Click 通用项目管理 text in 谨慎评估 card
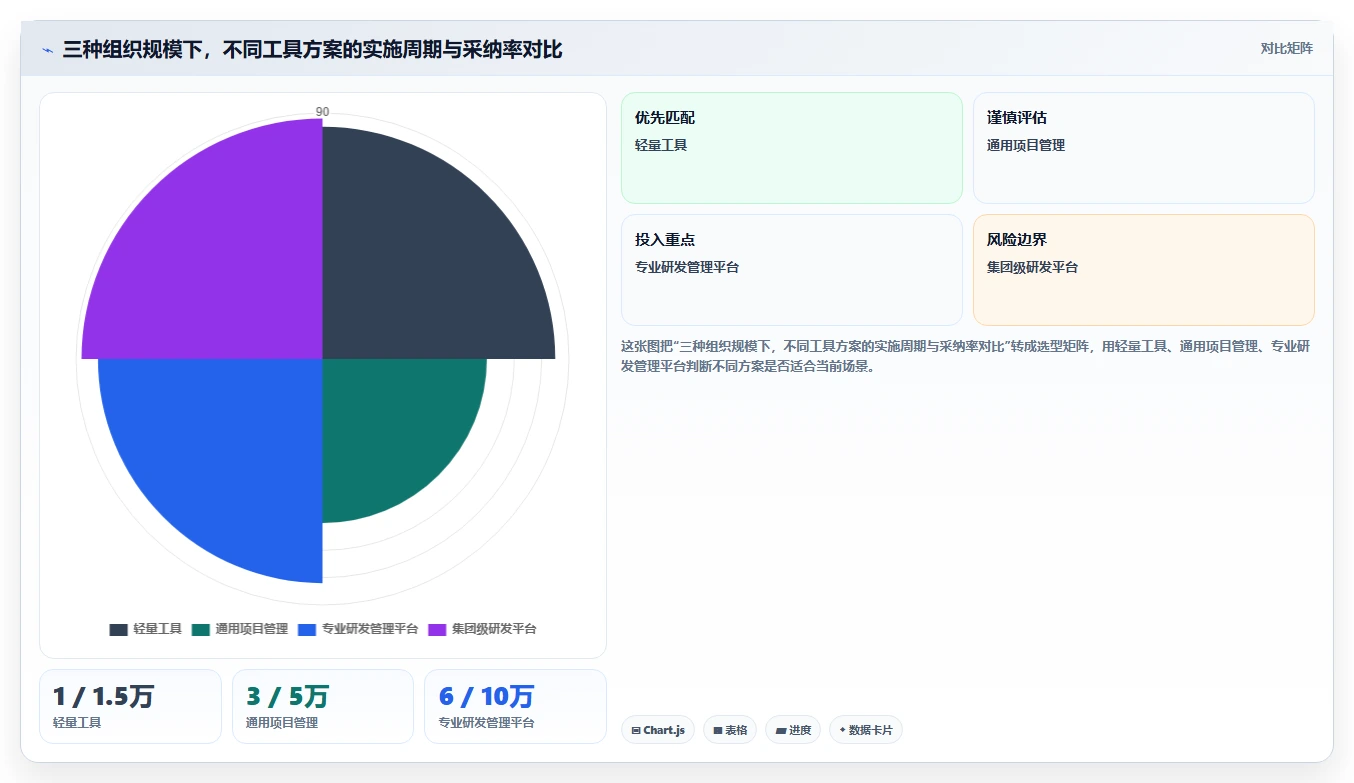 tap(1026, 145)
